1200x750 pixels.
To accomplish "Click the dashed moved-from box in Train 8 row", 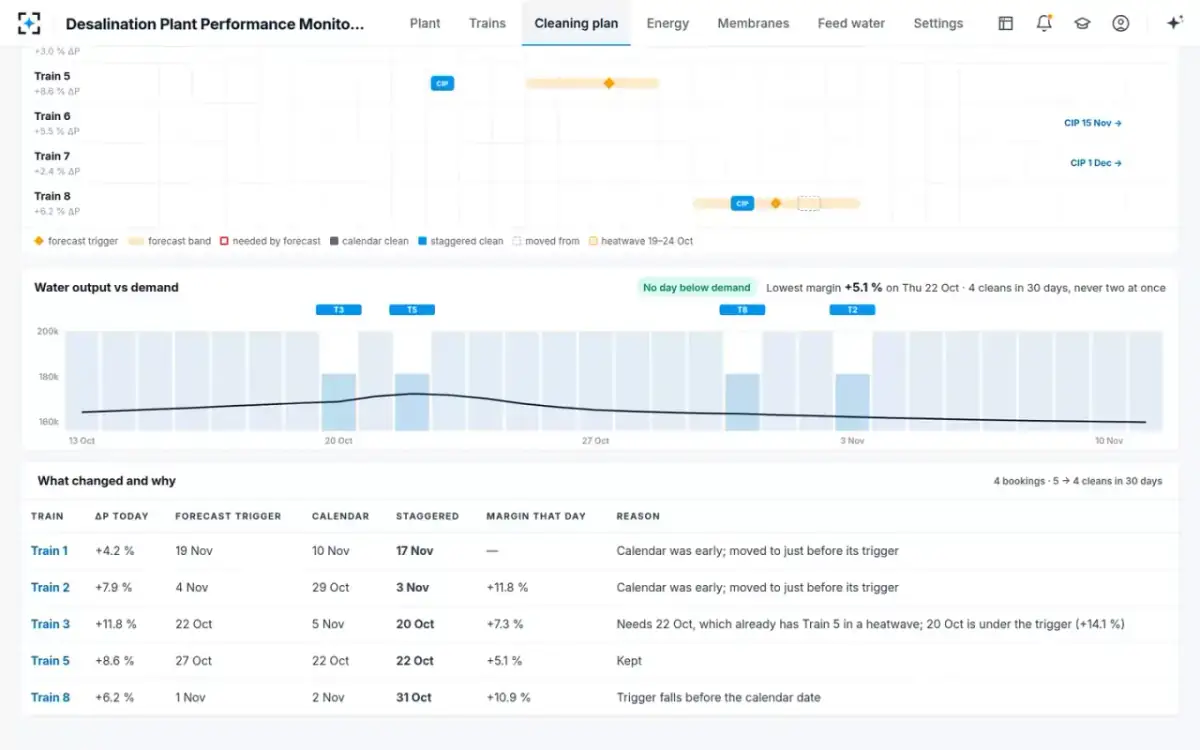I will point(809,203).
